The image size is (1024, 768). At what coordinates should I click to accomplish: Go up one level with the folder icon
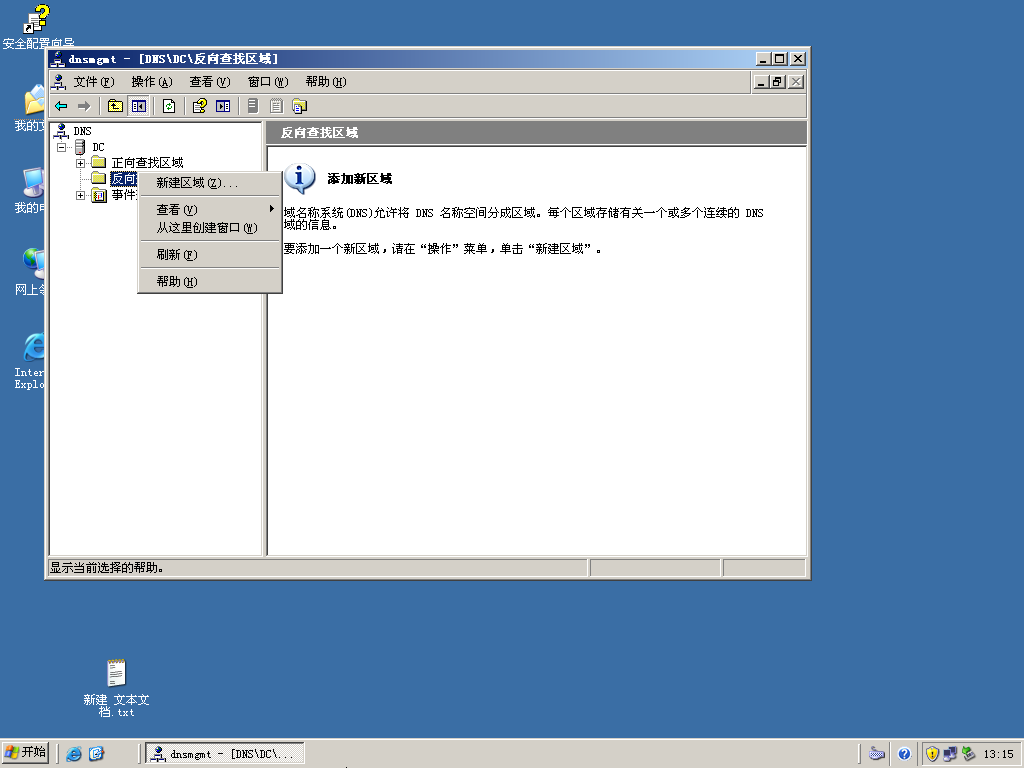point(115,106)
